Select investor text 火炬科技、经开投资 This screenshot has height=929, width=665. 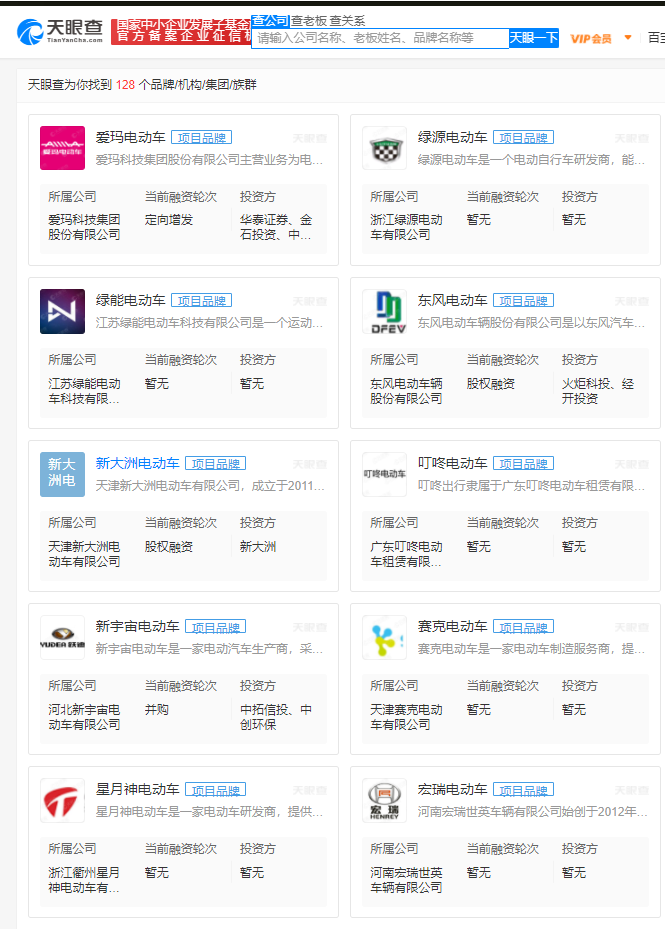click(x=597, y=391)
